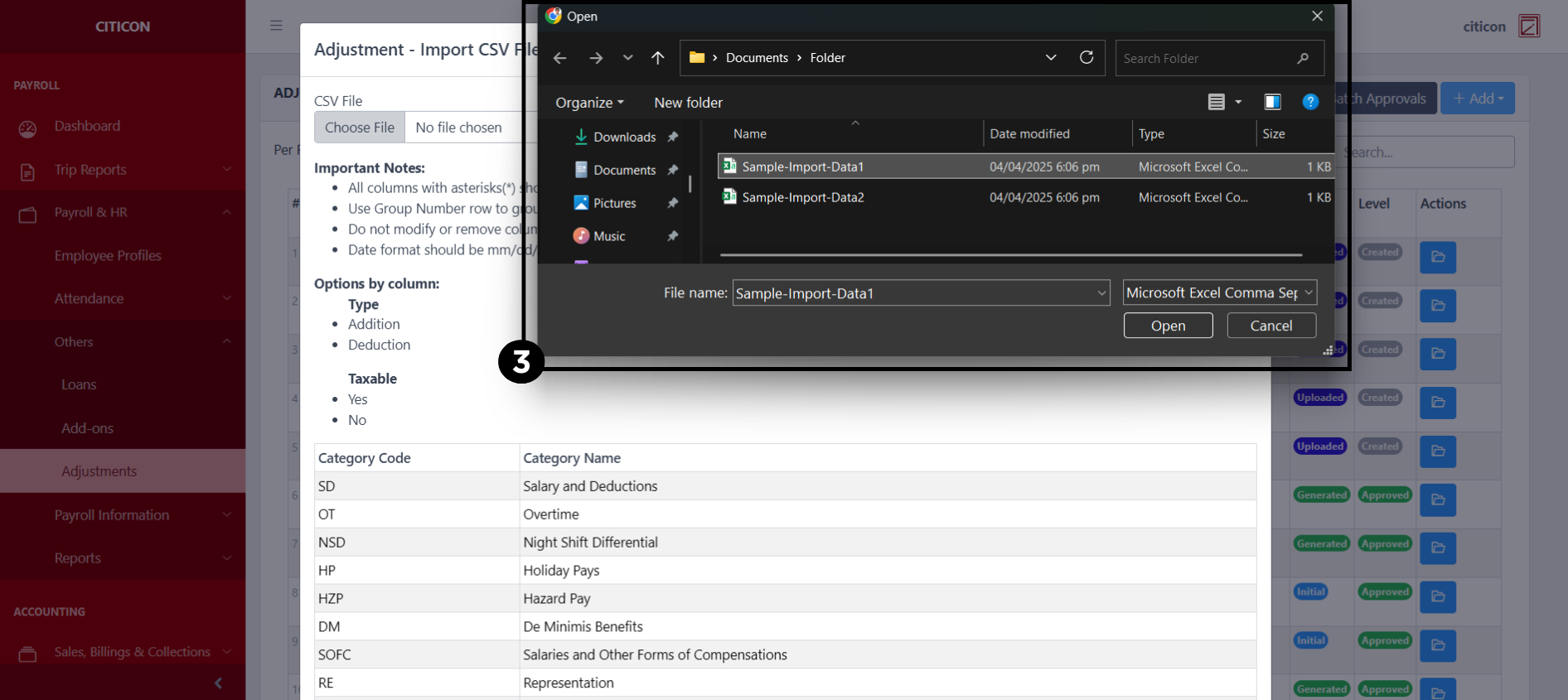Select the Sample-Import-Data2 file
This screenshot has width=1568, height=700.
point(802,197)
